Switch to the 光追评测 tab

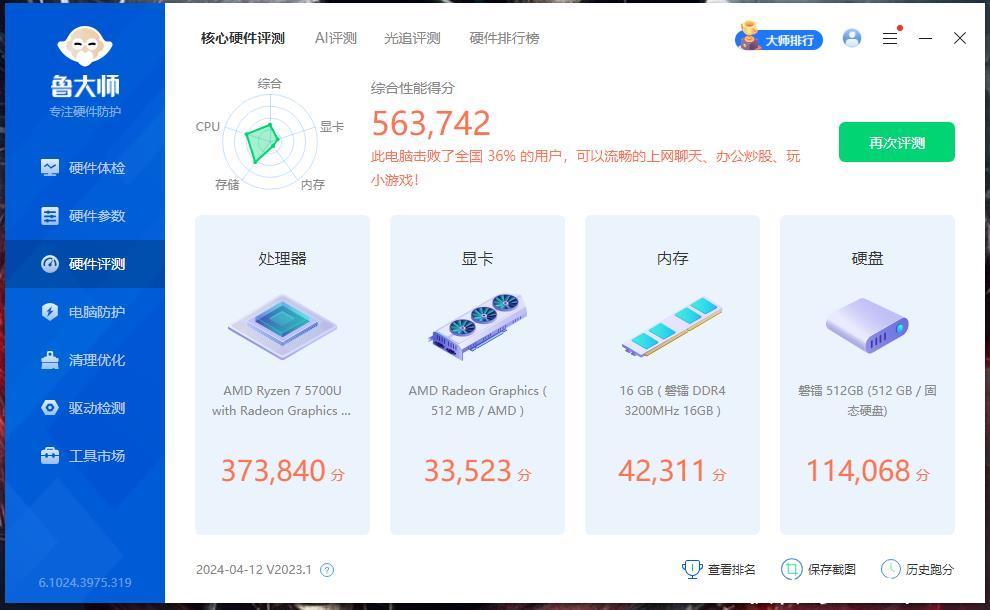coord(412,38)
